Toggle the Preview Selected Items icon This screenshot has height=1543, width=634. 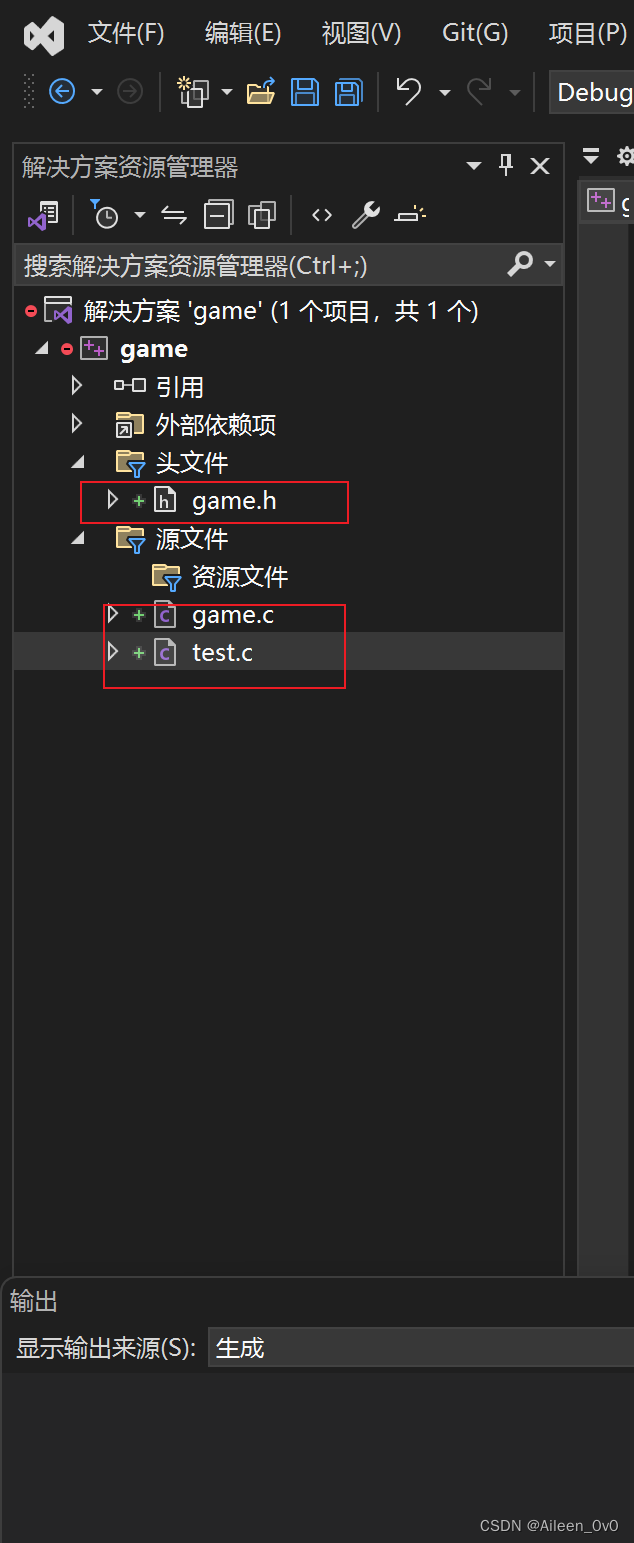pos(410,214)
